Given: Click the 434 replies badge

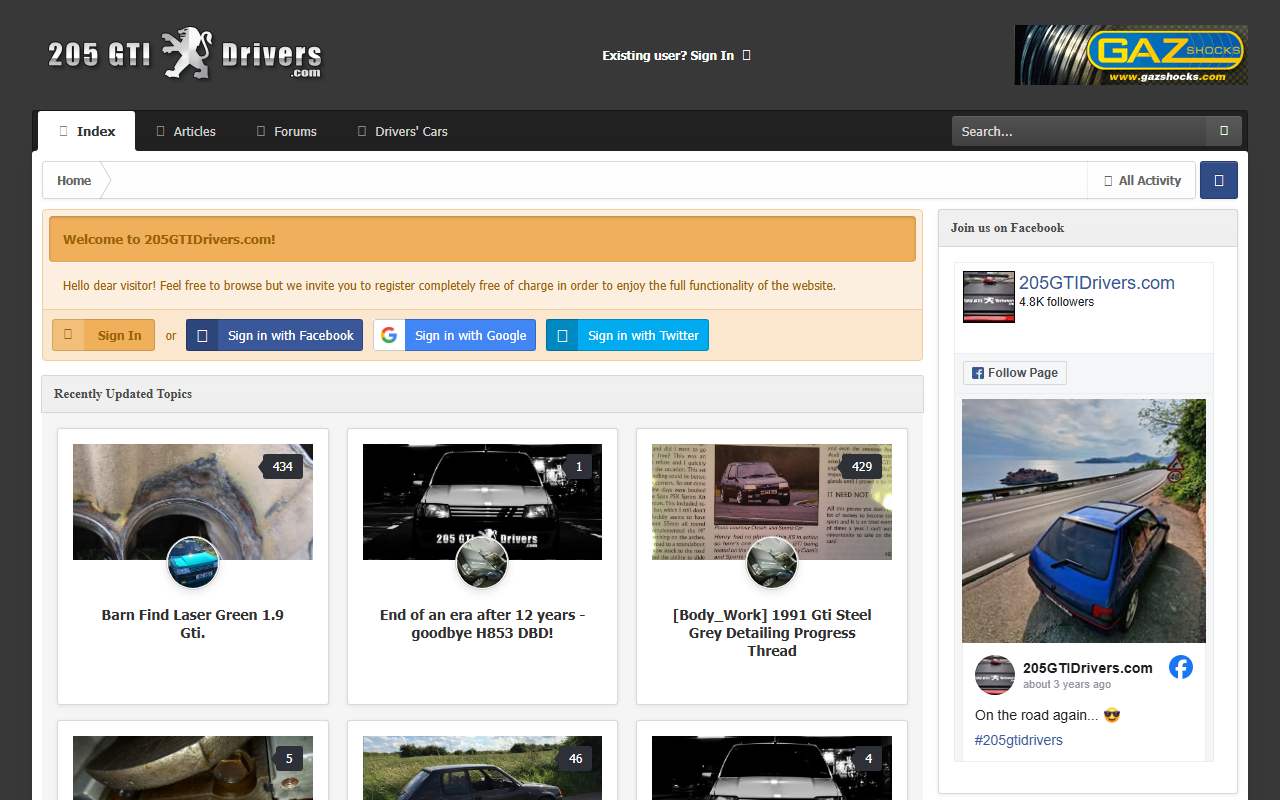Looking at the screenshot, I should (282, 466).
